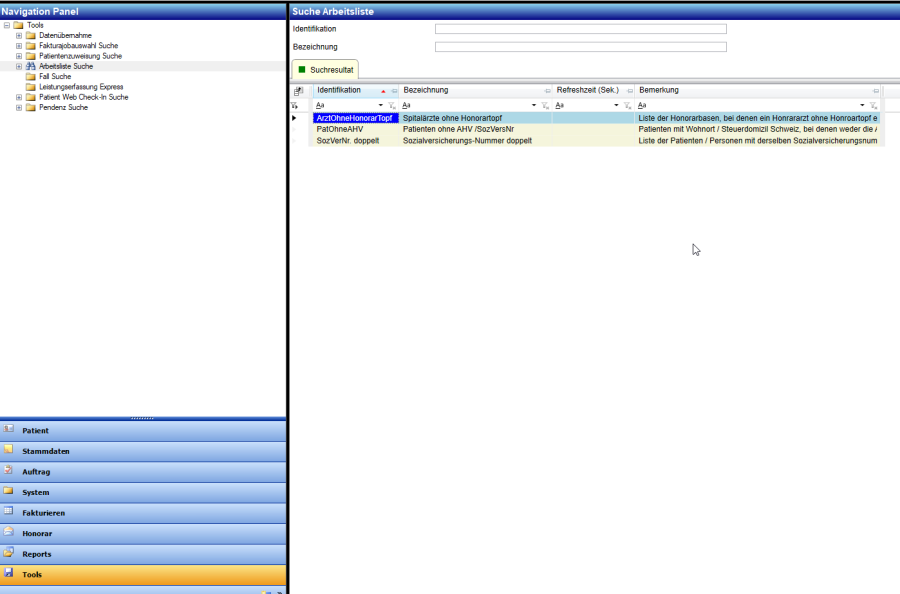This screenshot has width=900, height=594.
Task: Pin the Bezeichnung column
Action: pyautogui.click(x=548, y=91)
